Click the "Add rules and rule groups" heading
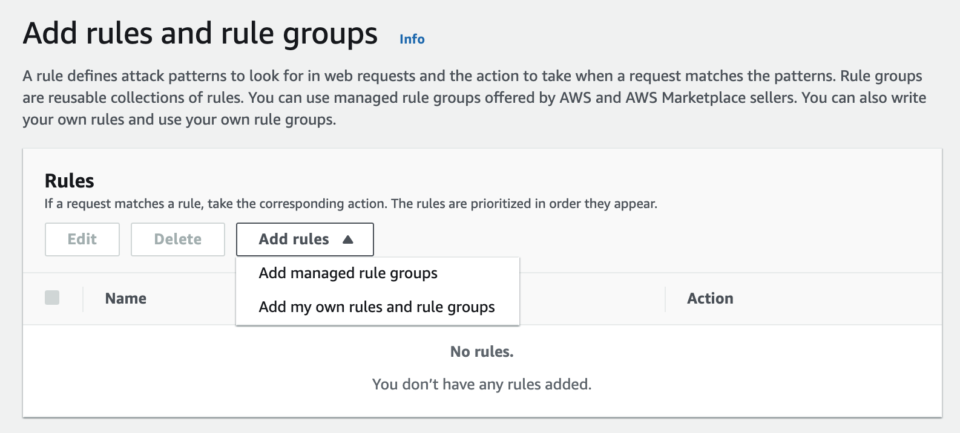This screenshot has height=433, width=960. [200, 33]
